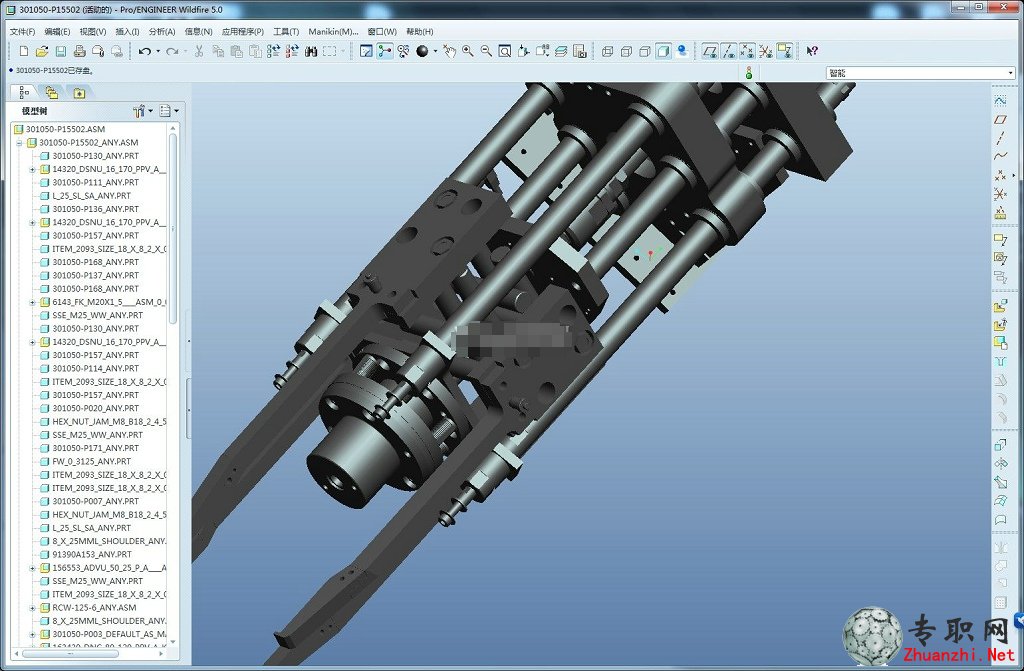
Task: Save the model with the floppy disk icon
Action: coord(61,51)
